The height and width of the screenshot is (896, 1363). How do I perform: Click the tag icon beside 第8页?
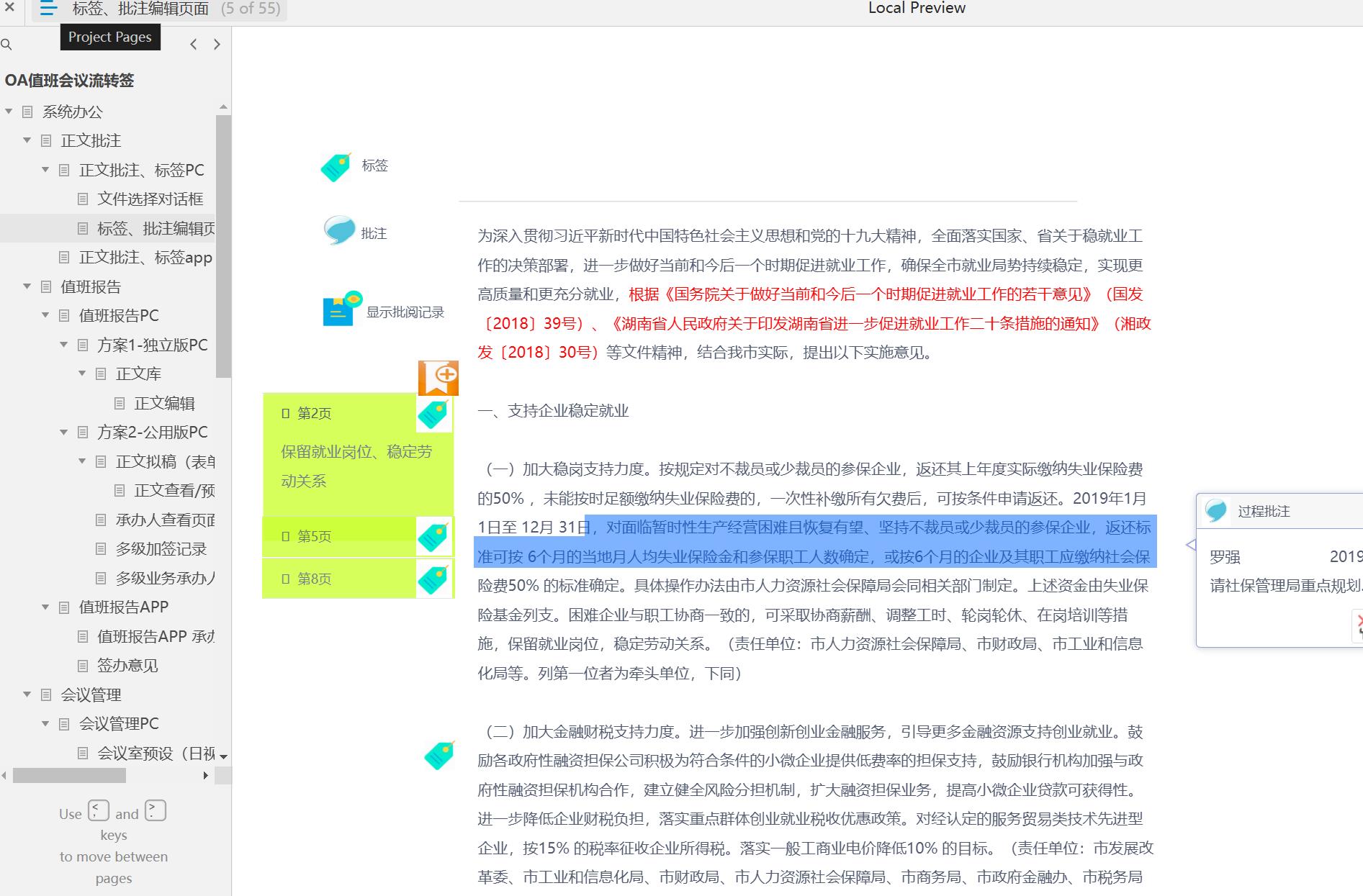tap(433, 579)
